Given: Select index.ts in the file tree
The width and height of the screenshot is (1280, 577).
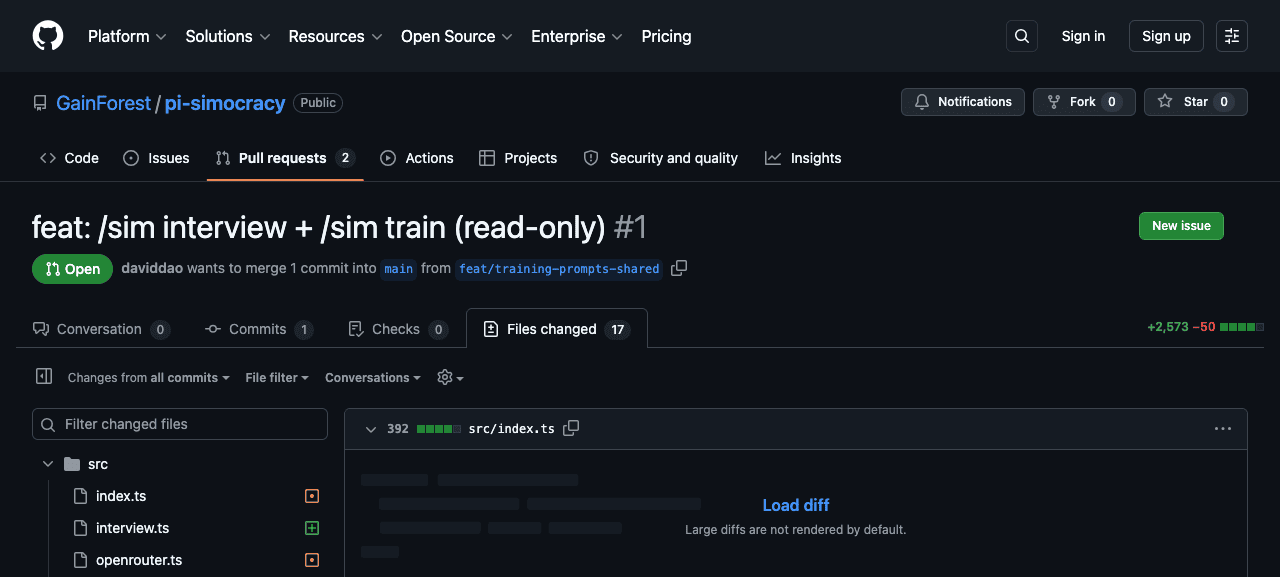Looking at the screenshot, I should [x=121, y=496].
